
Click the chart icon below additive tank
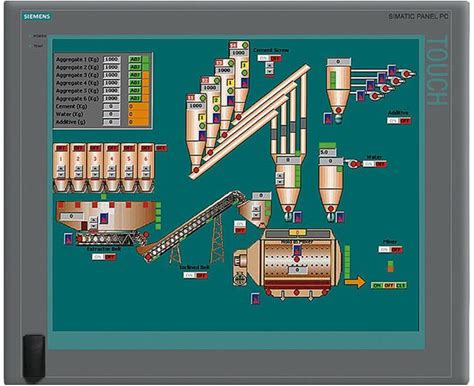[328, 118]
